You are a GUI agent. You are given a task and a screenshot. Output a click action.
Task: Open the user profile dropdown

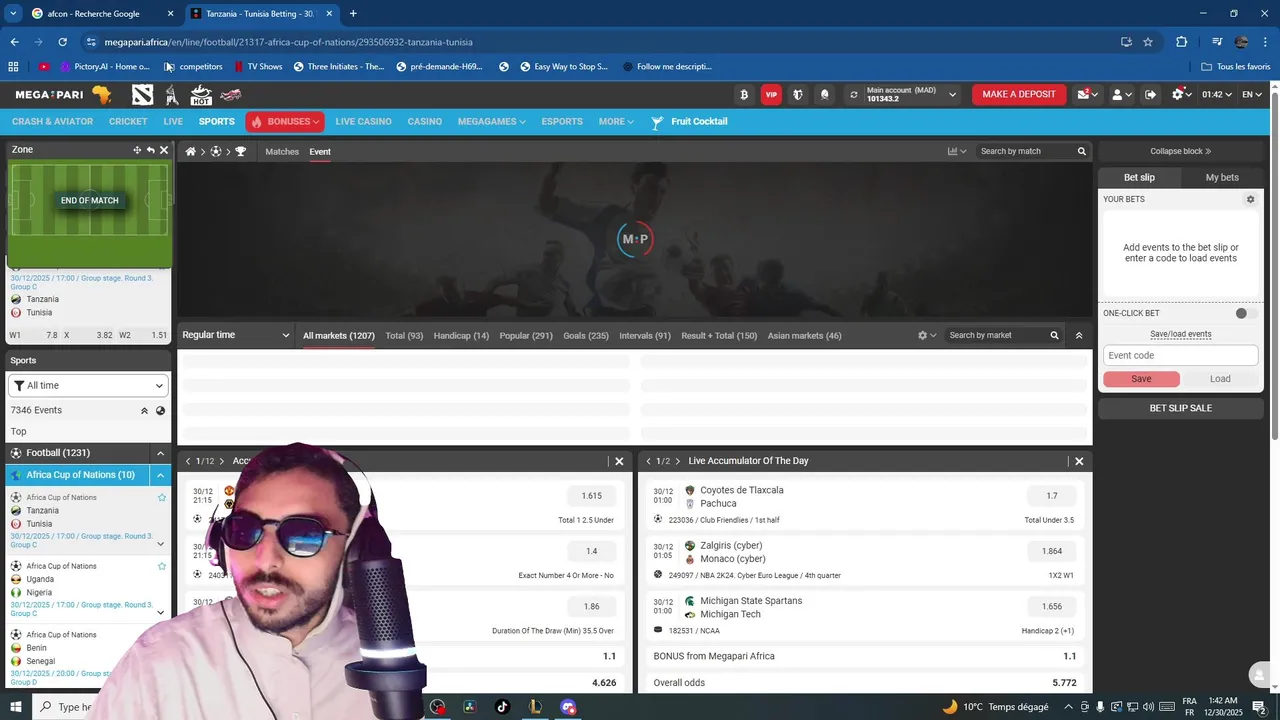[1122, 95]
